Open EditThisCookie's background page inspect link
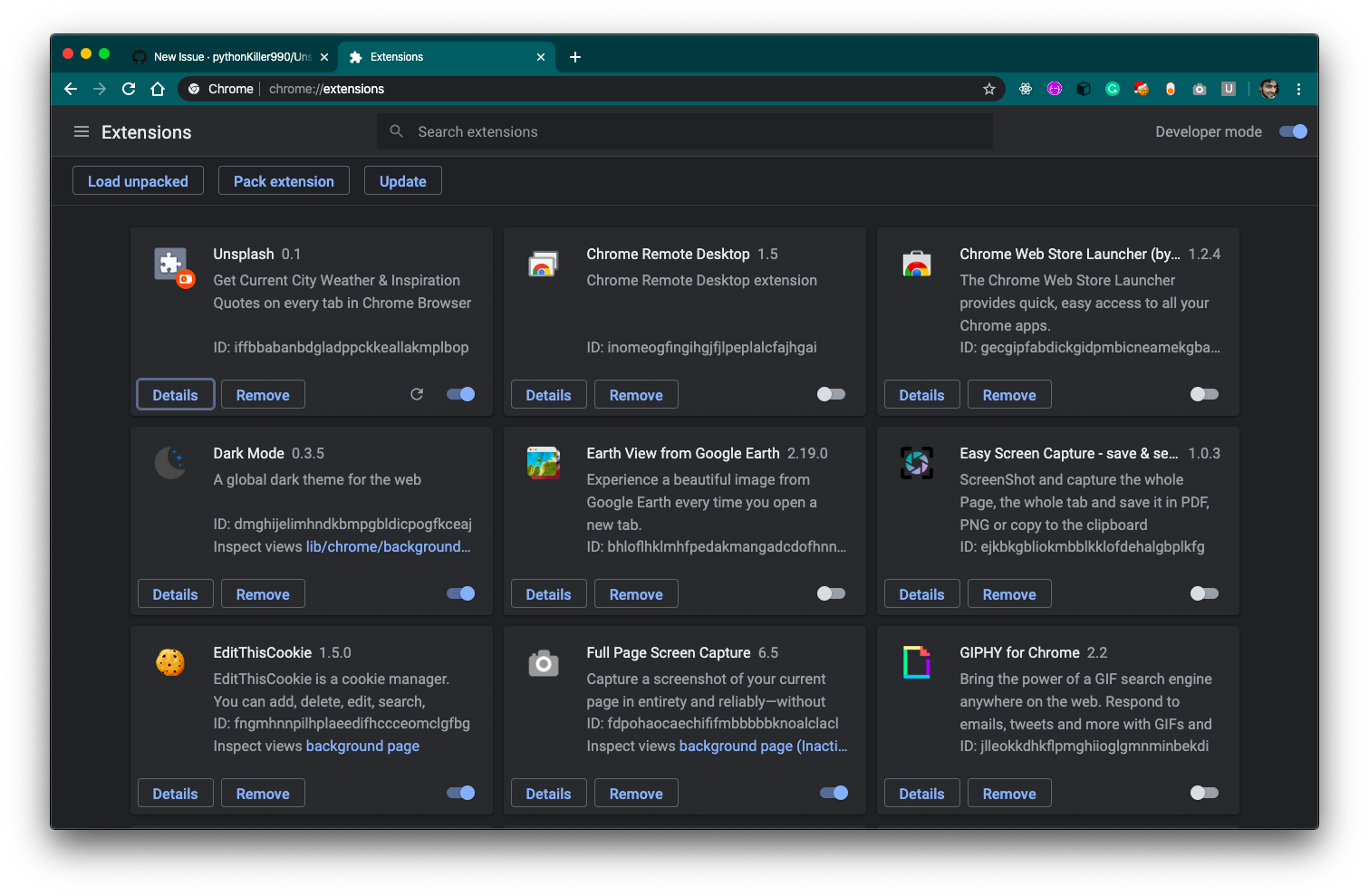1369x896 pixels. pos(362,746)
